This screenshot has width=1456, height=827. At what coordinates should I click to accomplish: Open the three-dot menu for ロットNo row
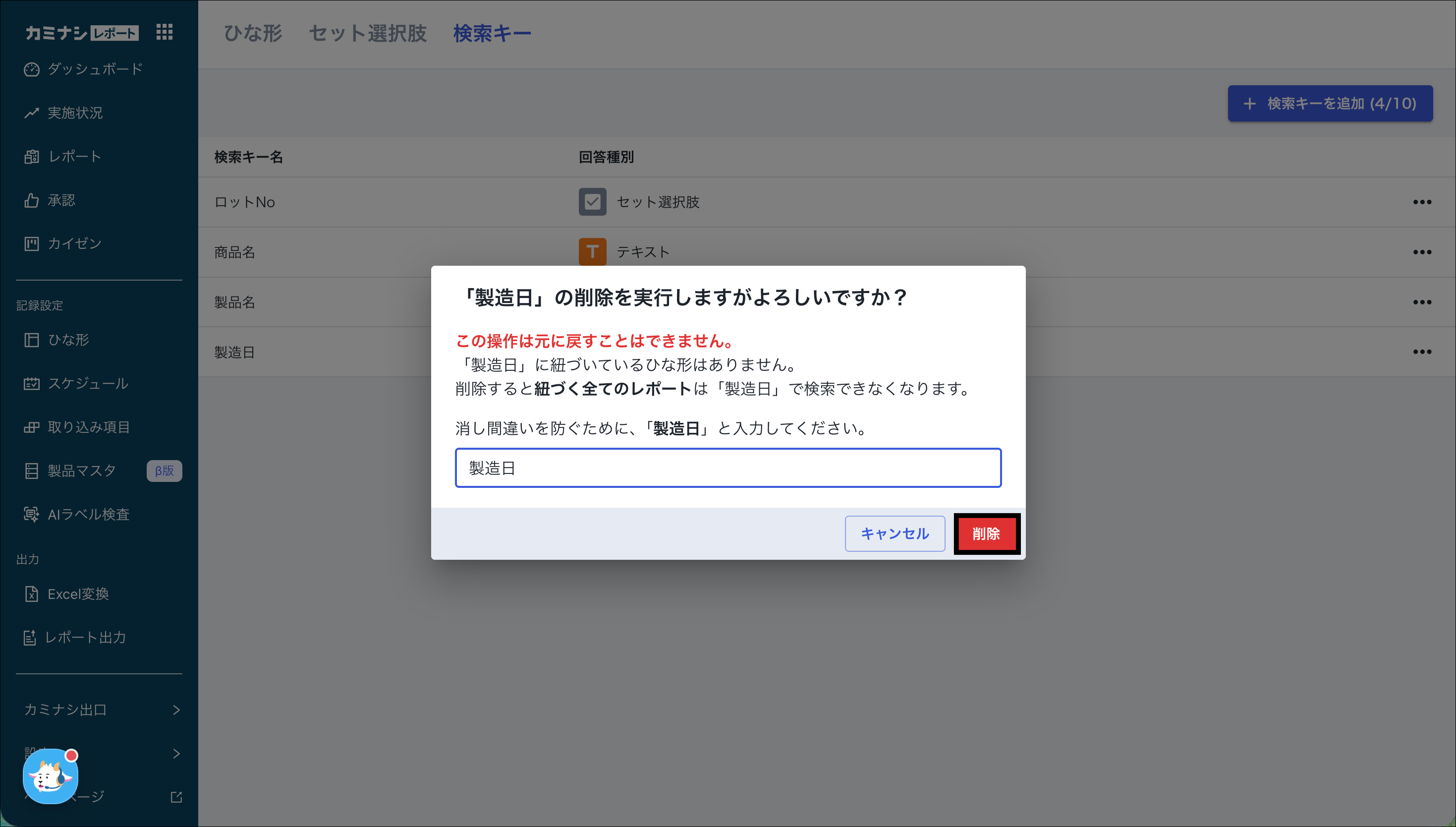coord(1421,202)
